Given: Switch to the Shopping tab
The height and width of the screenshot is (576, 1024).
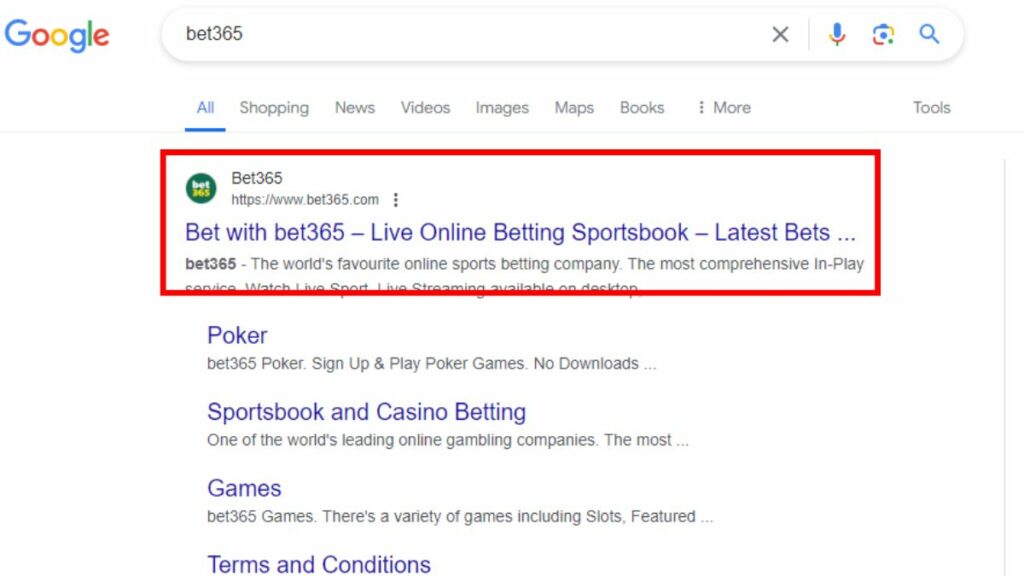Looking at the screenshot, I should (274, 108).
